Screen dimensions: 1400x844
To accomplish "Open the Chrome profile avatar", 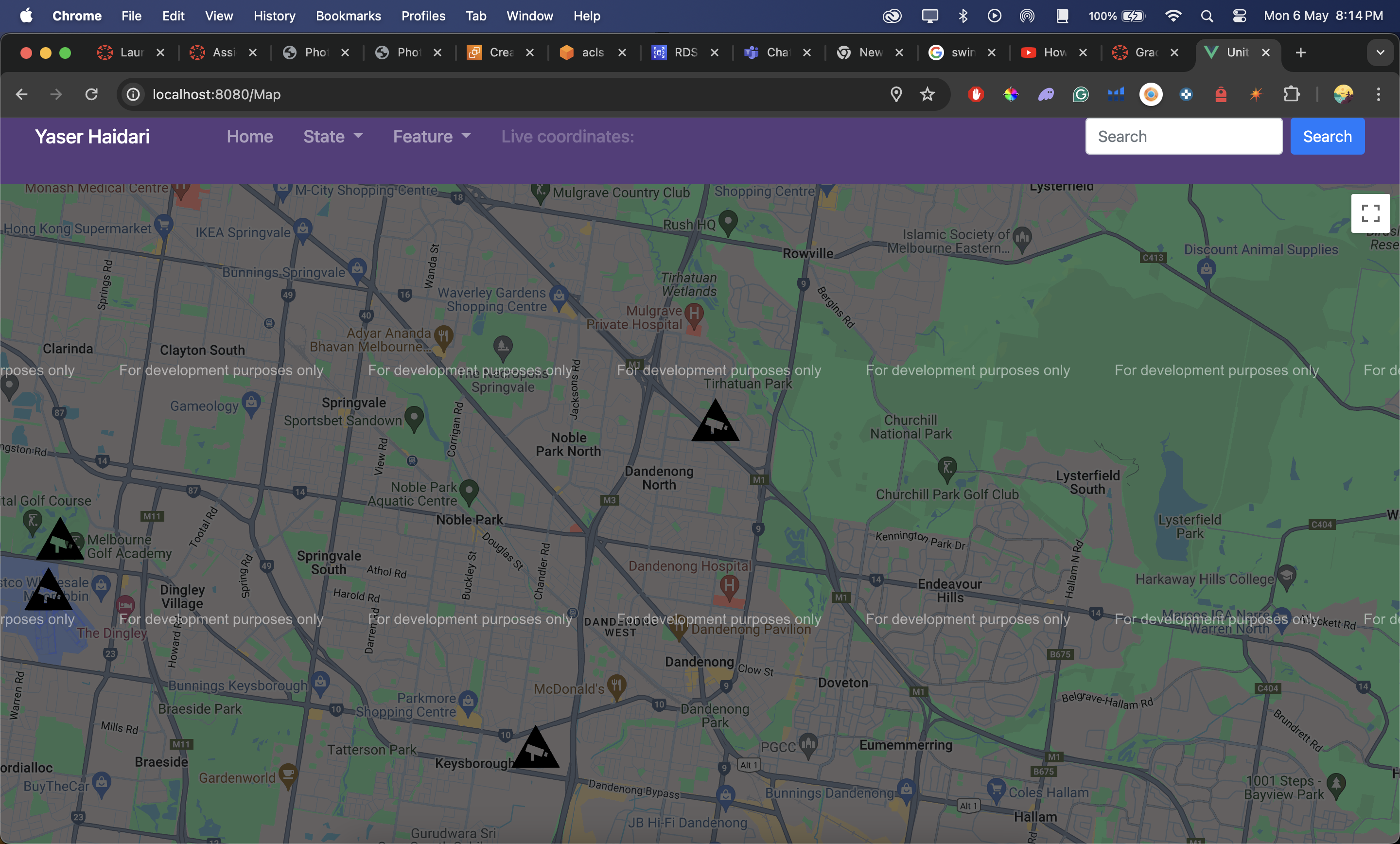I will point(1343,94).
